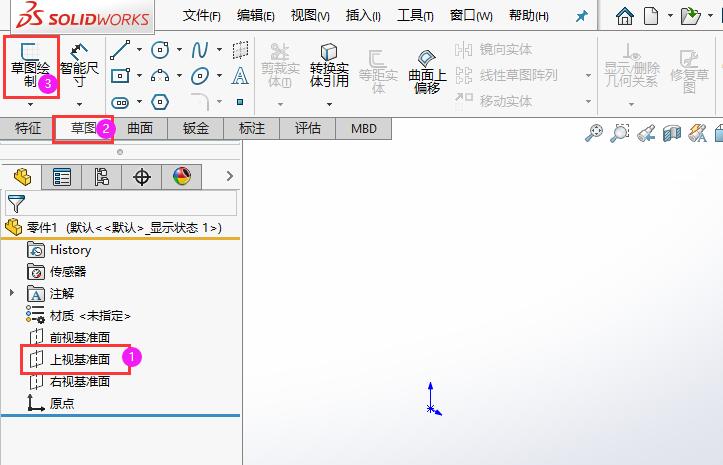
Task: Open the 编辑(E) menu
Action: (x=255, y=16)
